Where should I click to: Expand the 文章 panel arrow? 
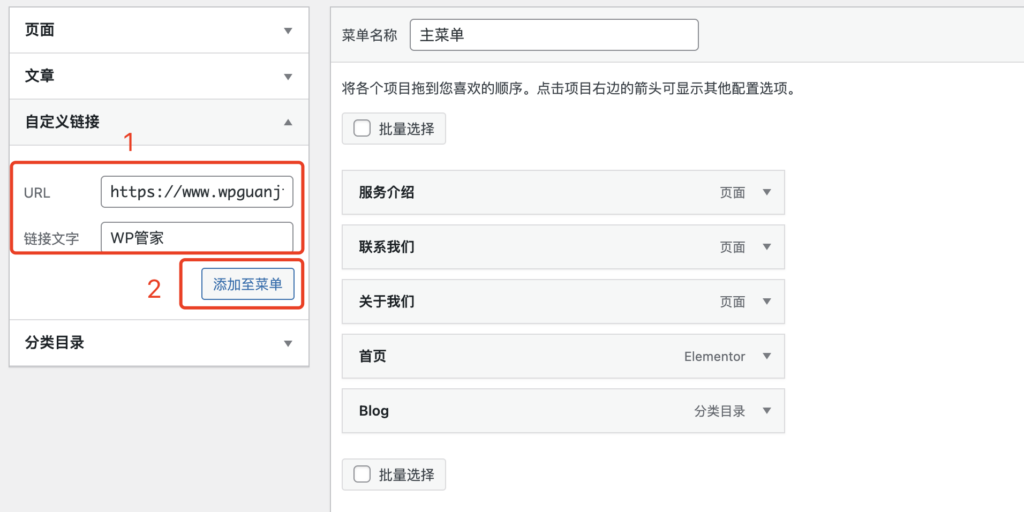[x=288, y=76]
